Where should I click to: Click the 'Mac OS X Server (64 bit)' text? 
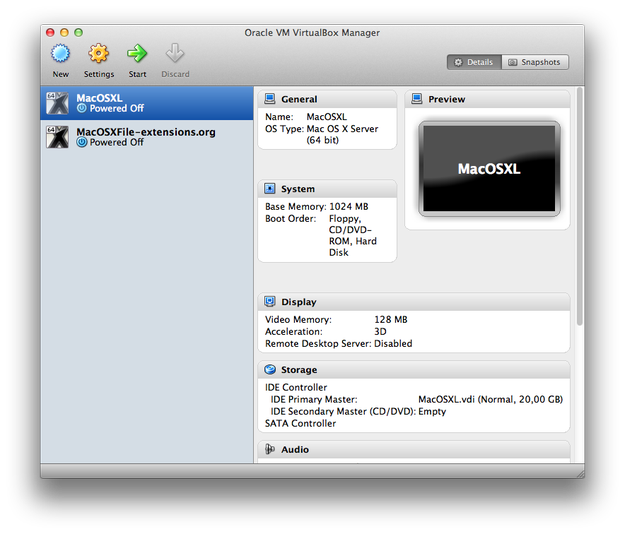click(342, 134)
